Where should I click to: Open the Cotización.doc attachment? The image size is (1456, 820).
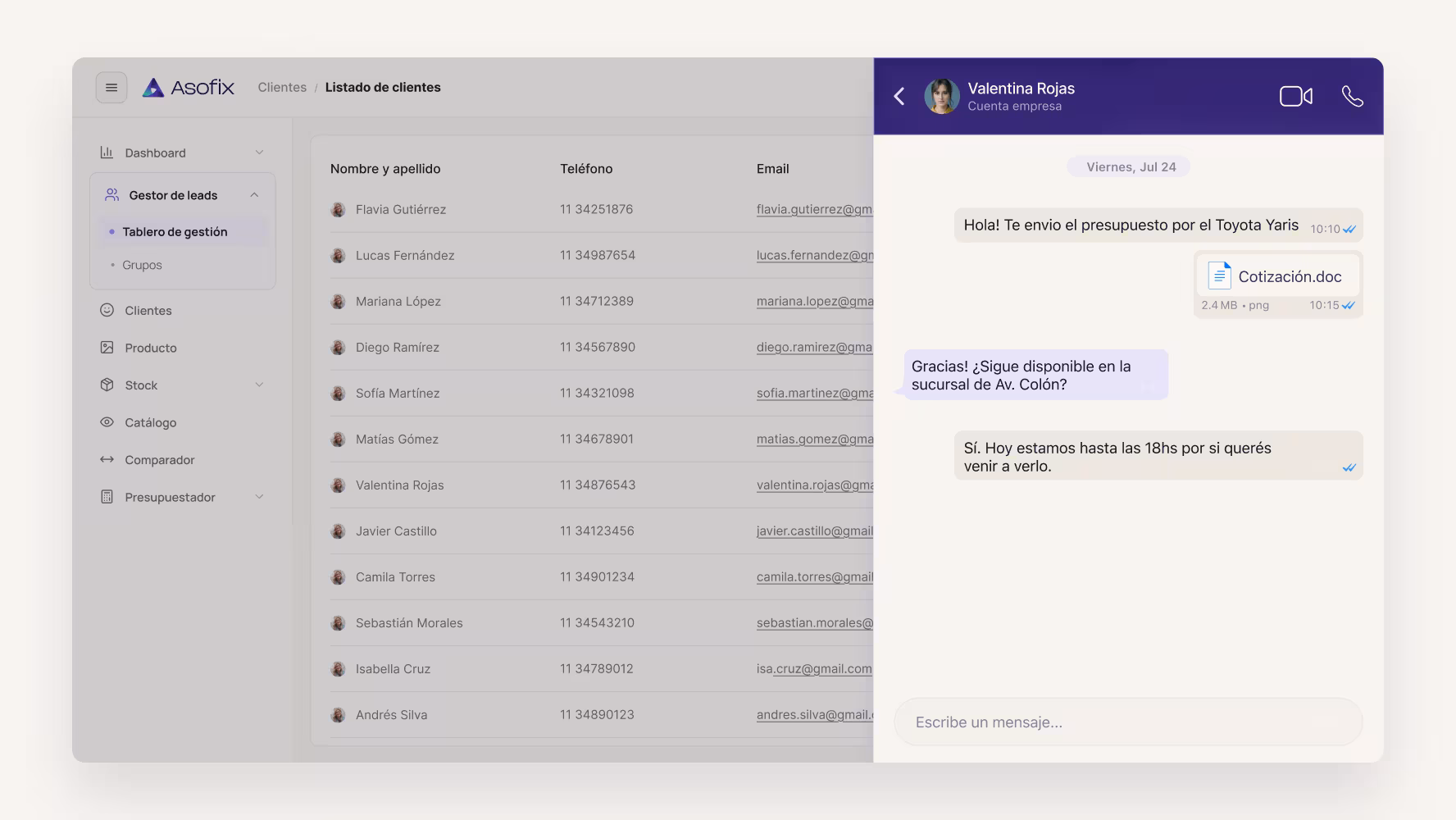1277,276
